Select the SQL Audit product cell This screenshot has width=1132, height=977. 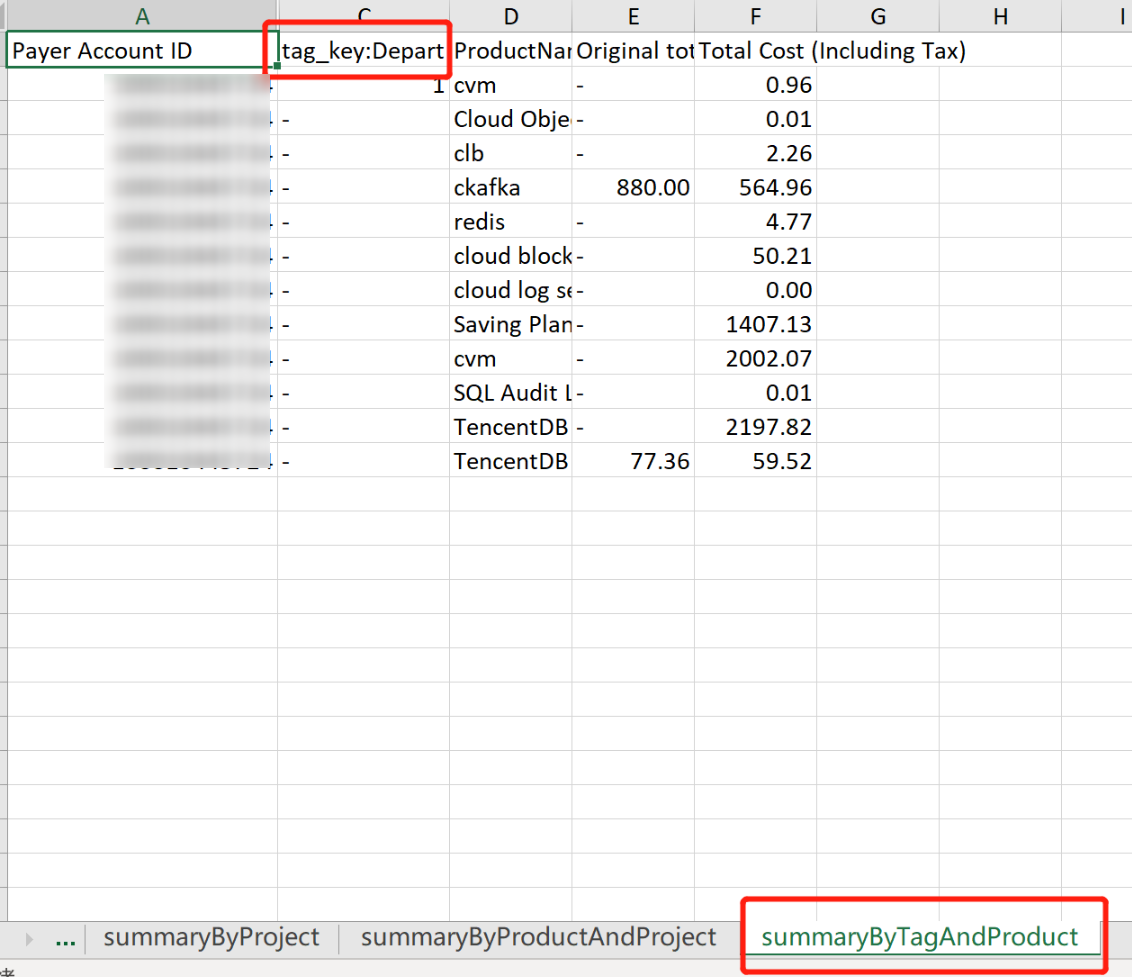coord(510,392)
